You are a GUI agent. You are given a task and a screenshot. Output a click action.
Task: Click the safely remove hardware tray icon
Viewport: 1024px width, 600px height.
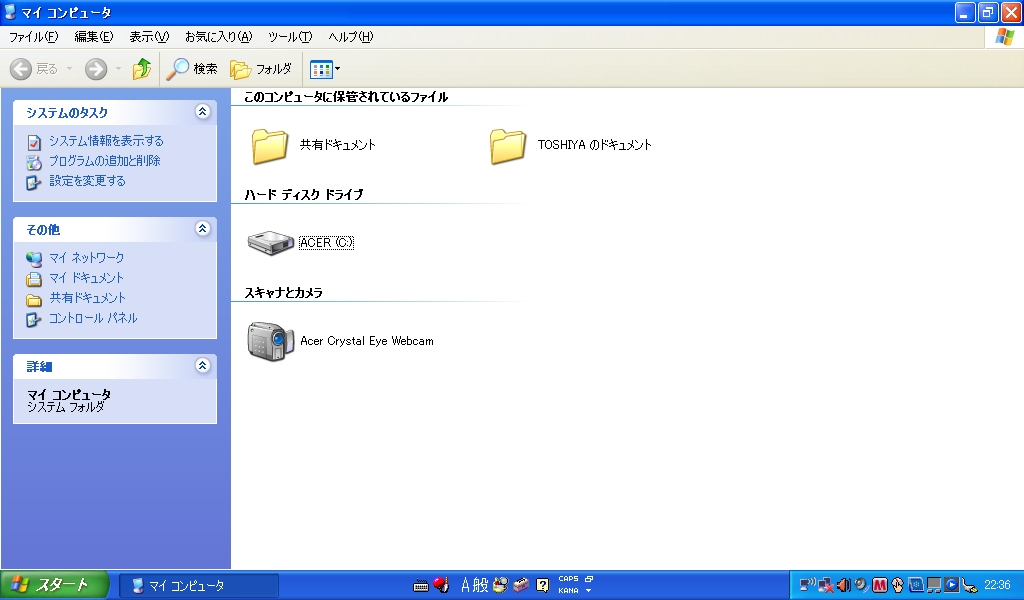[x=970, y=586]
